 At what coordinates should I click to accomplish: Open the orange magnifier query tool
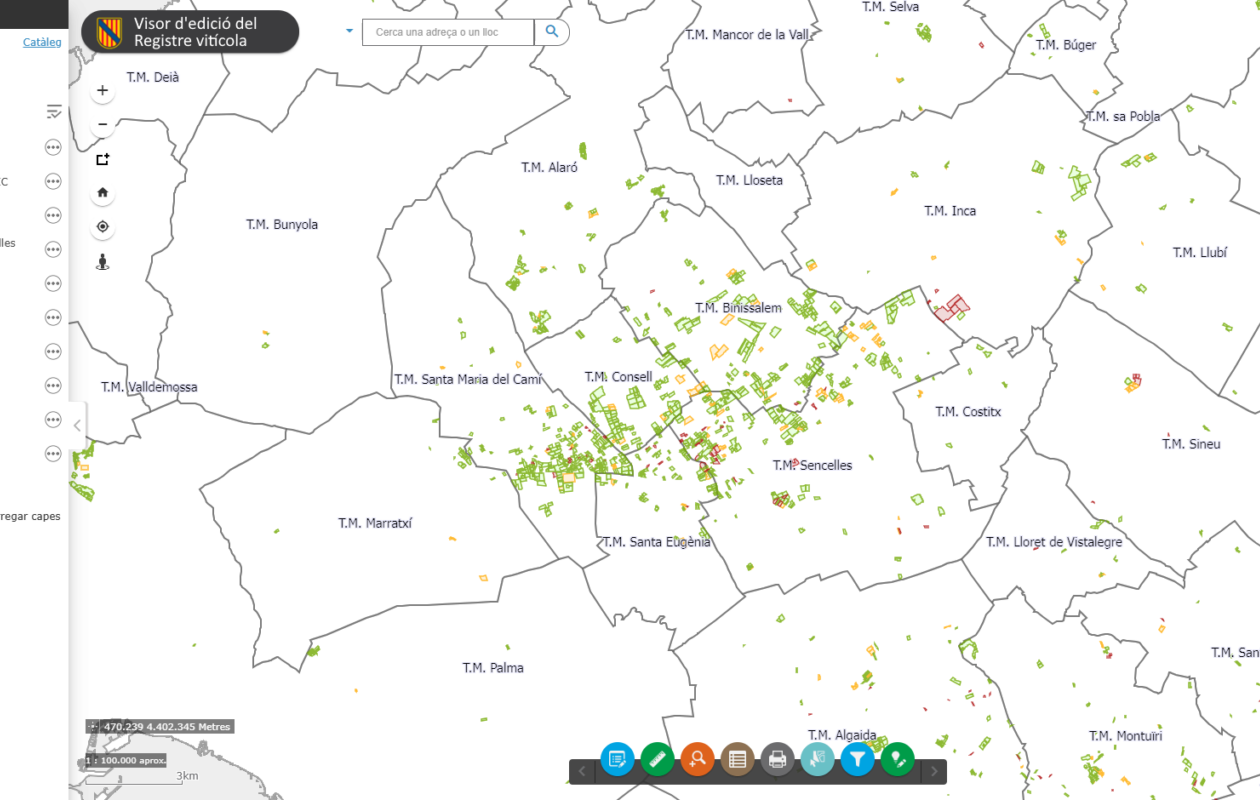[697, 759]
